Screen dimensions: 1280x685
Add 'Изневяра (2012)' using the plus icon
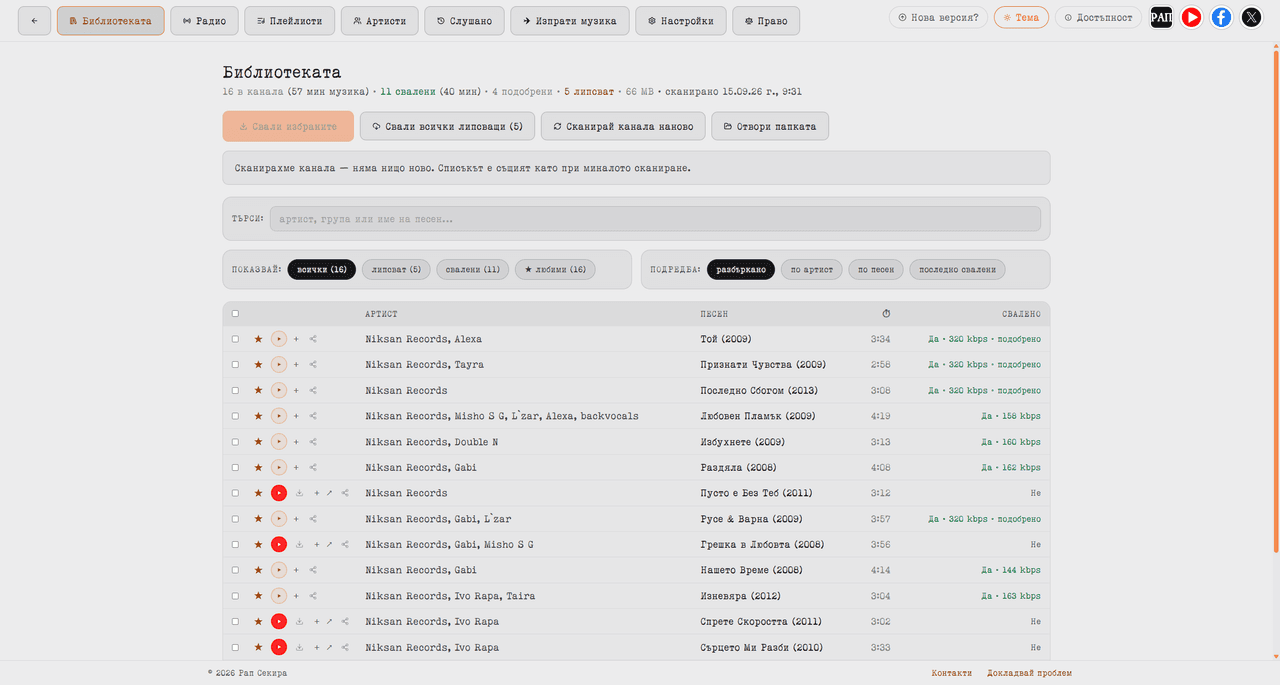click(296, 596)
